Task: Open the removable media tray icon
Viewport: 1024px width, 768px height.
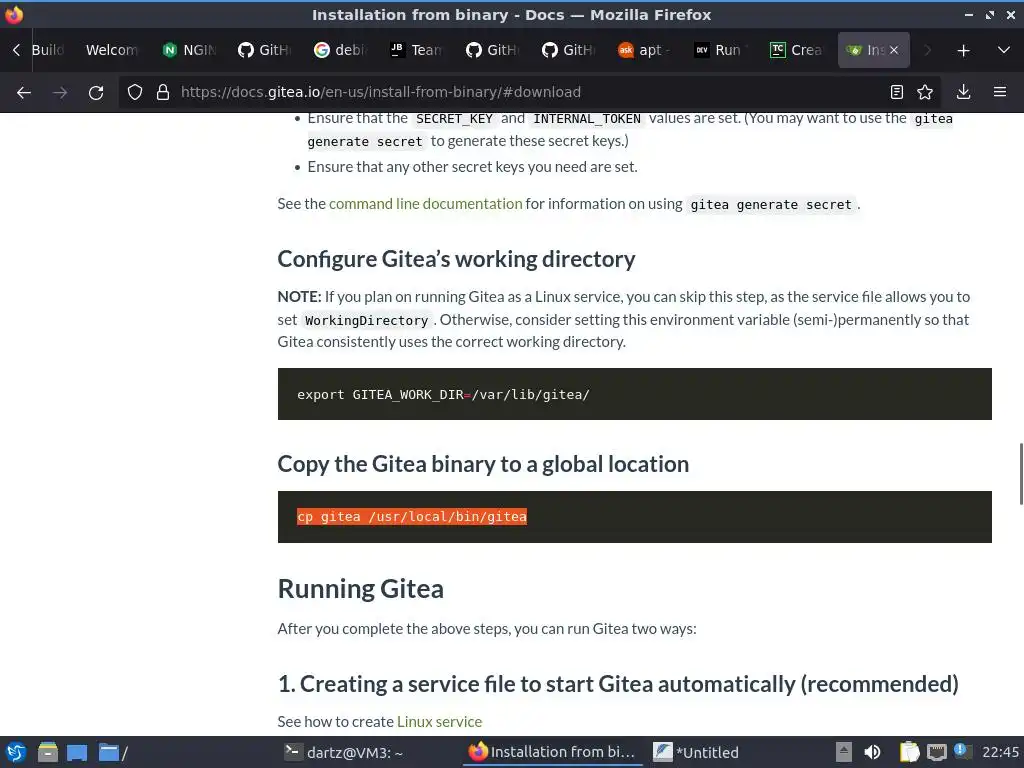Action: 844,752
